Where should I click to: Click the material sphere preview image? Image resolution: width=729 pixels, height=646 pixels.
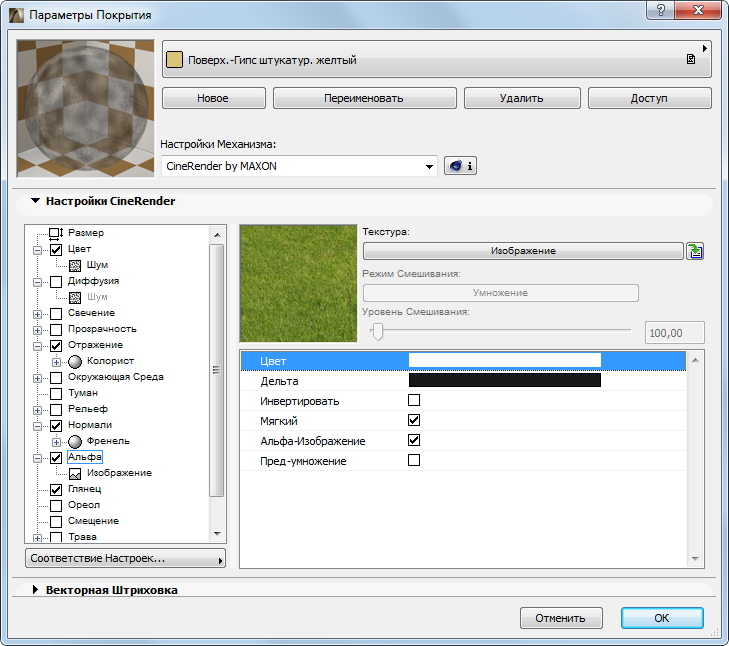[x=86, y=108]
